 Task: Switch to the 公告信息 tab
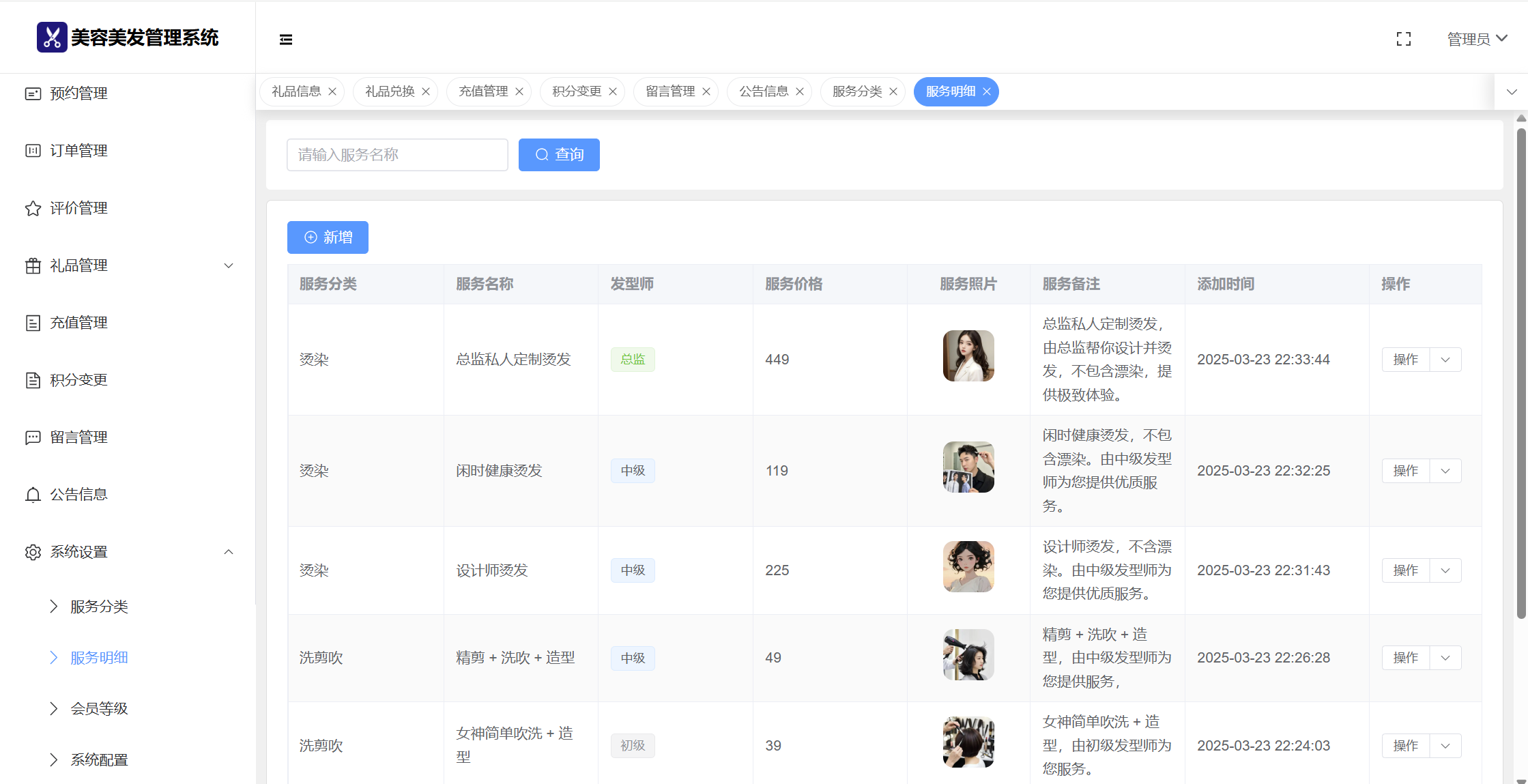coord(763,92)
